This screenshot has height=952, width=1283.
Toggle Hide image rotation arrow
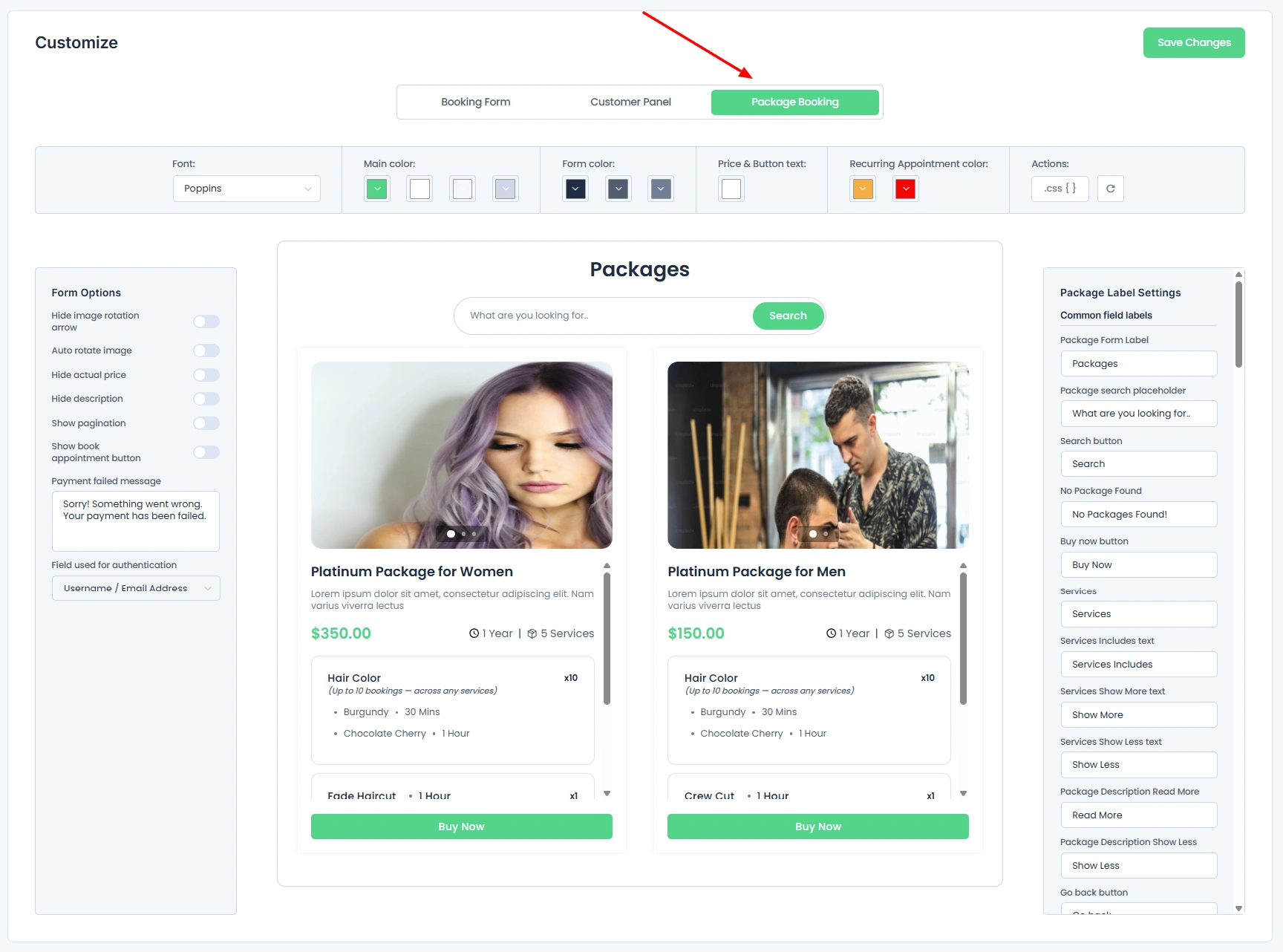206,322
